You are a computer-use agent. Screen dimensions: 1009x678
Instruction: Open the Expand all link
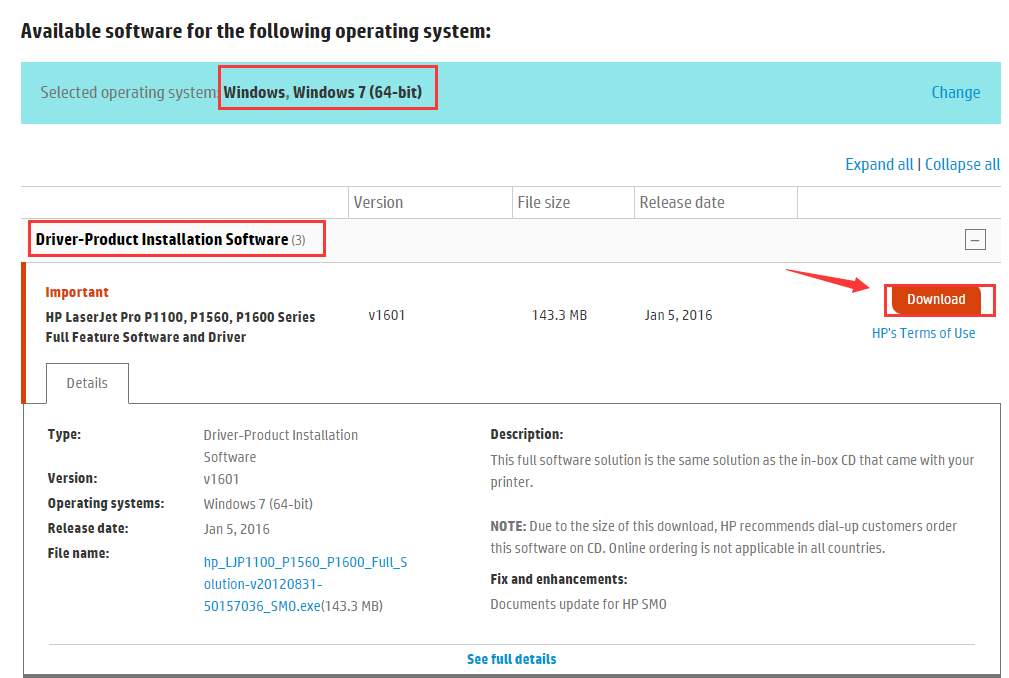(x=879, y=165)
